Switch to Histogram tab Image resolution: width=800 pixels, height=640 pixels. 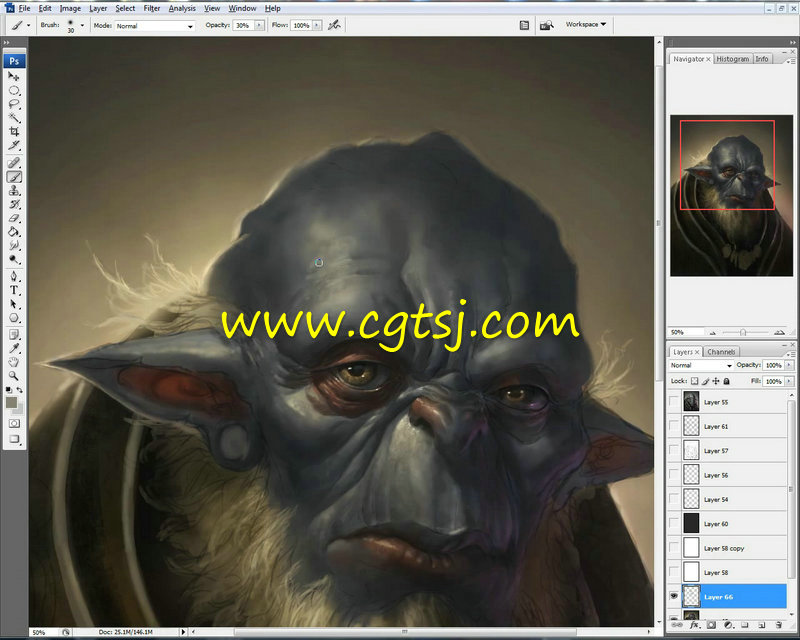coord(733,59)
